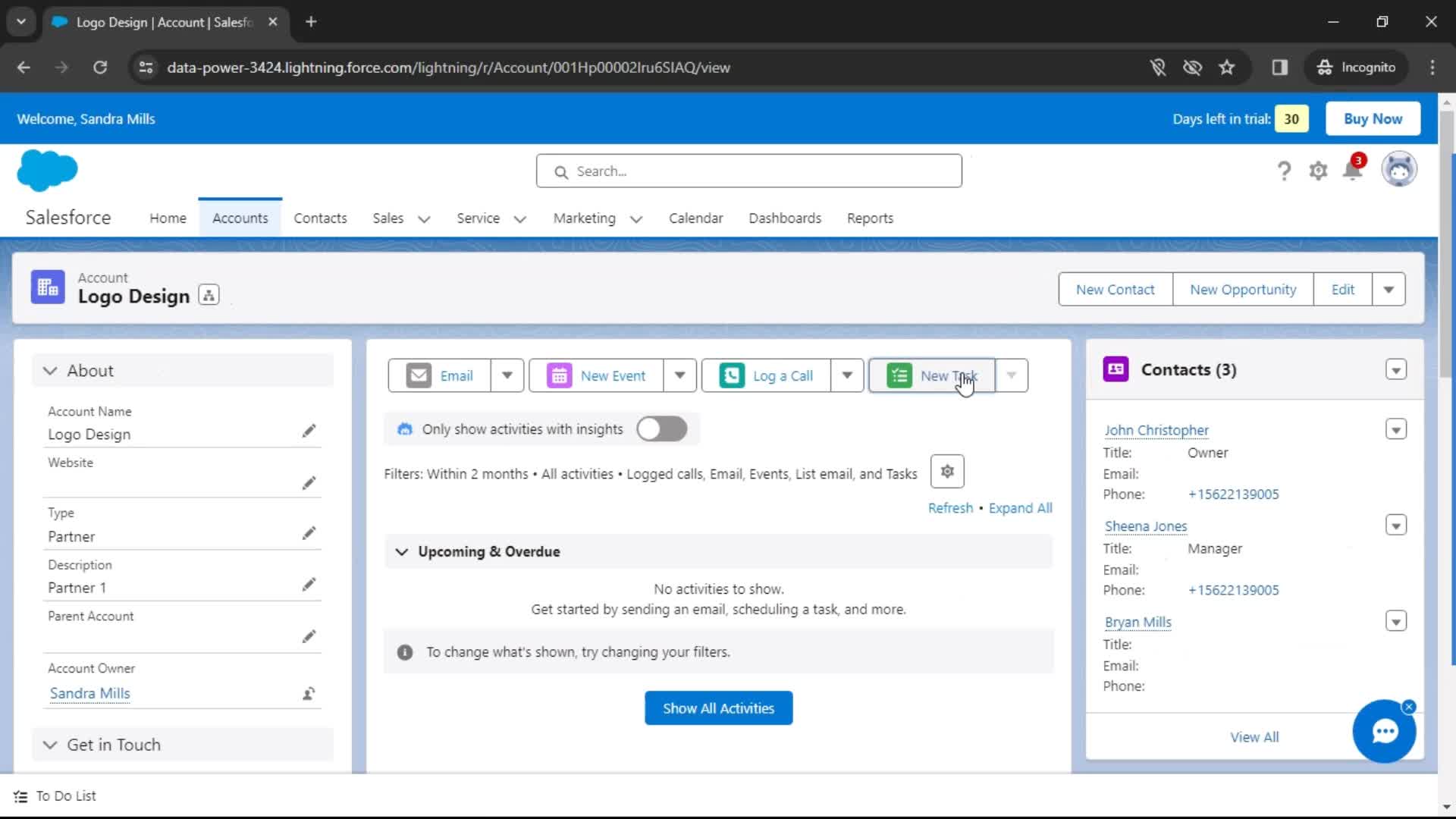This screenshot has width=1456, height=819.
Task: Collapse the Get in Touch section
Action: (50, 745)
